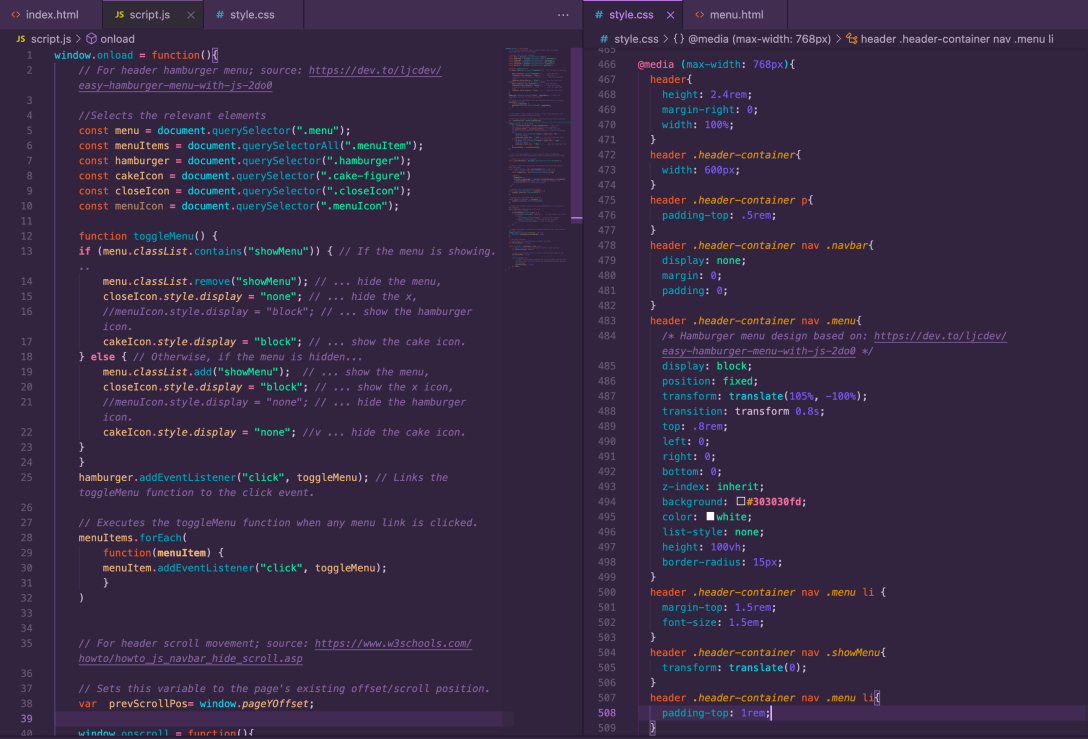Open the w3schools.com link in script.js comment
Image resolution: width=1088 pixels, height=739 pixels.
392,643
